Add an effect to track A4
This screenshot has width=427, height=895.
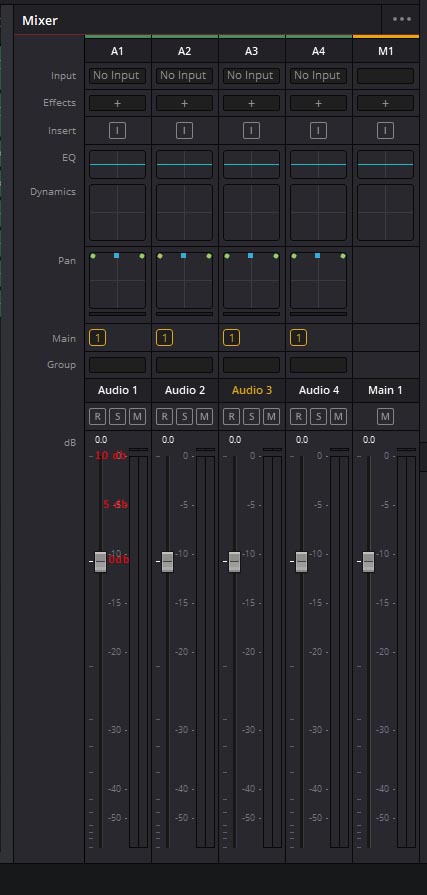[x=318, y=103]
